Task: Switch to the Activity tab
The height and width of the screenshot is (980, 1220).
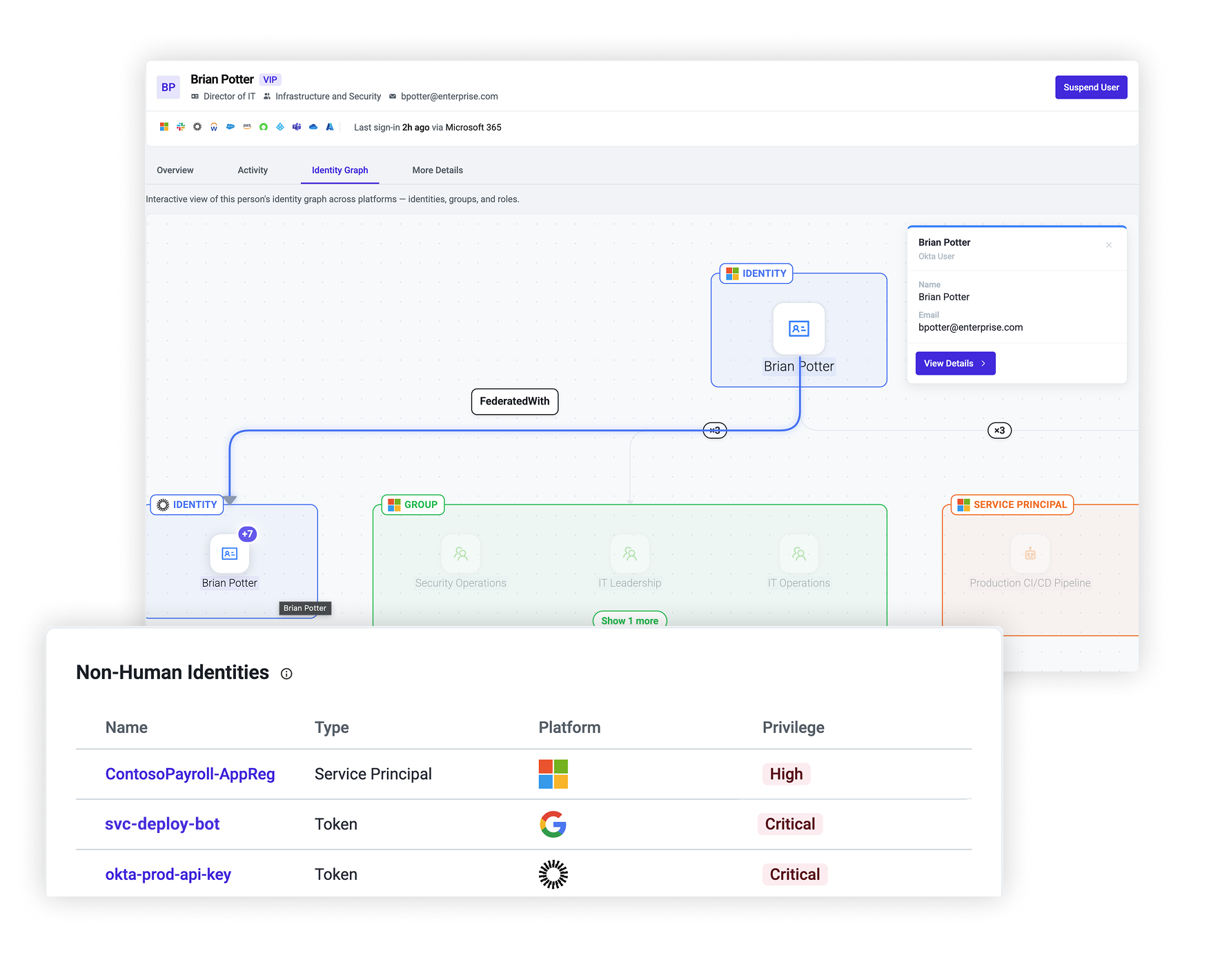Action: pyautogui.click(x=253, y=170)
